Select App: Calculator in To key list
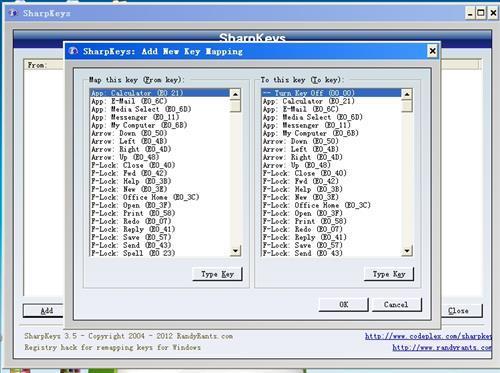This screenshot has height=373, width=500. pyautogui.click(x=332, y=101)
